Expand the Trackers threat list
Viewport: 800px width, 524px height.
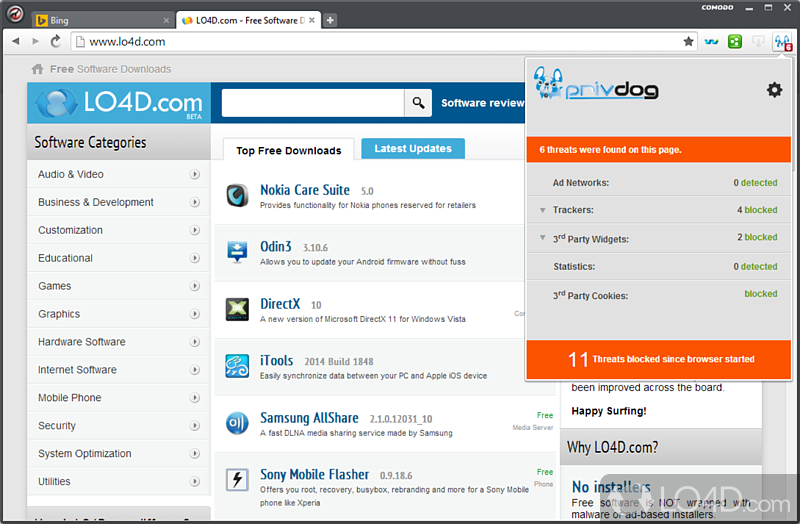point(543,210)
